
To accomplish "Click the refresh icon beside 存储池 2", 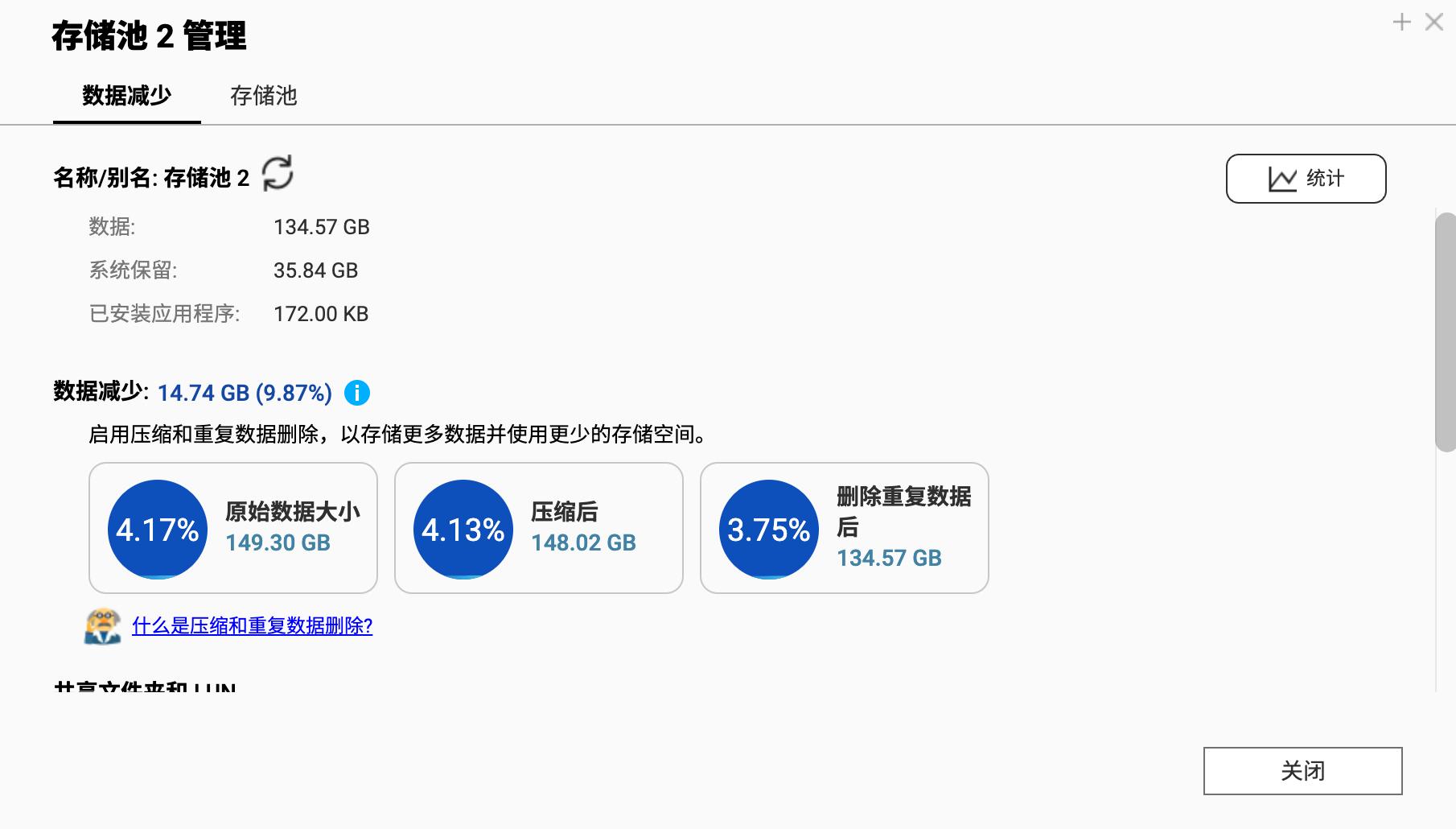I will tap(278, 174).
